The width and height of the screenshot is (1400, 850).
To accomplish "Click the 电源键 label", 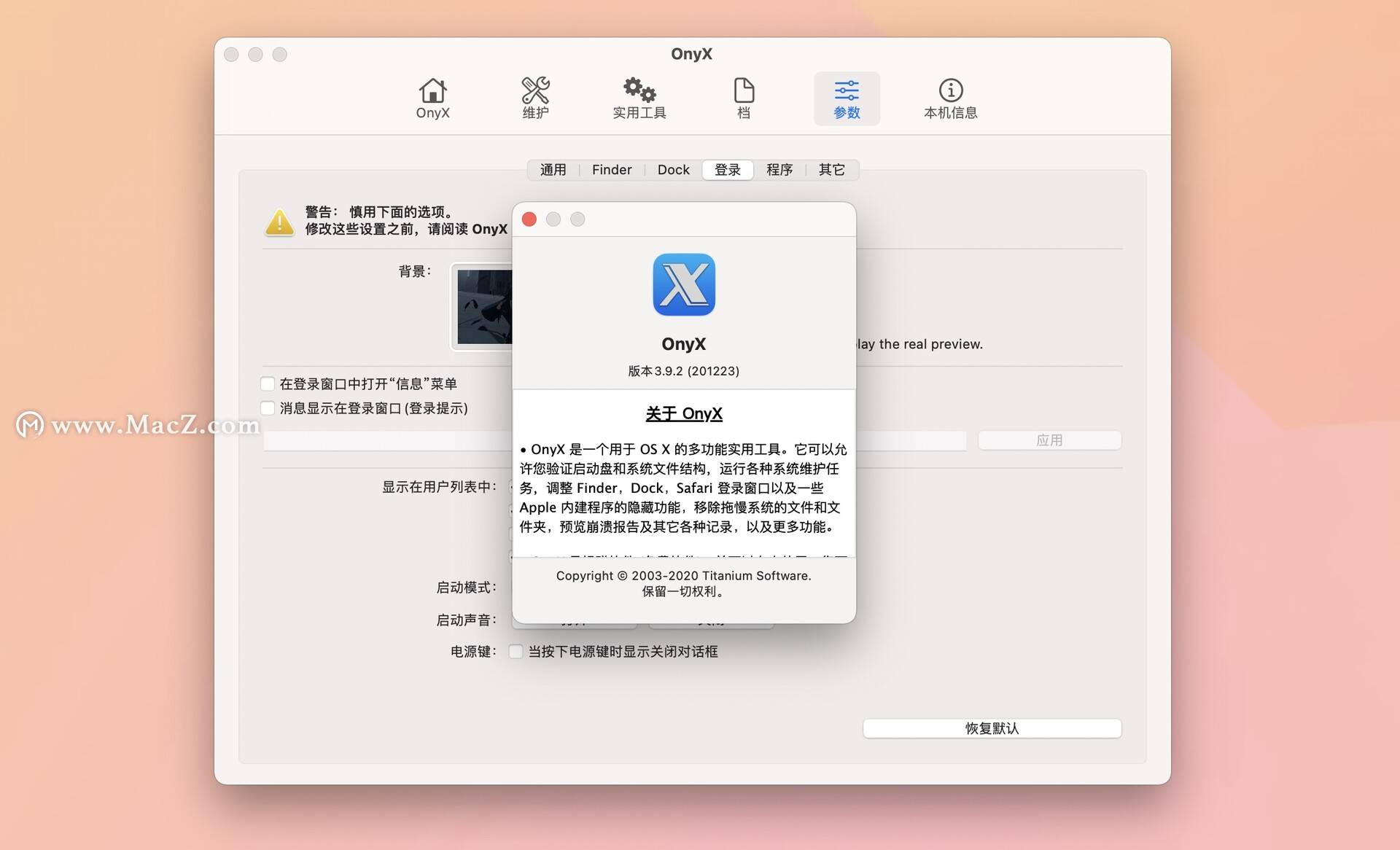I will [x=473, y=651].
